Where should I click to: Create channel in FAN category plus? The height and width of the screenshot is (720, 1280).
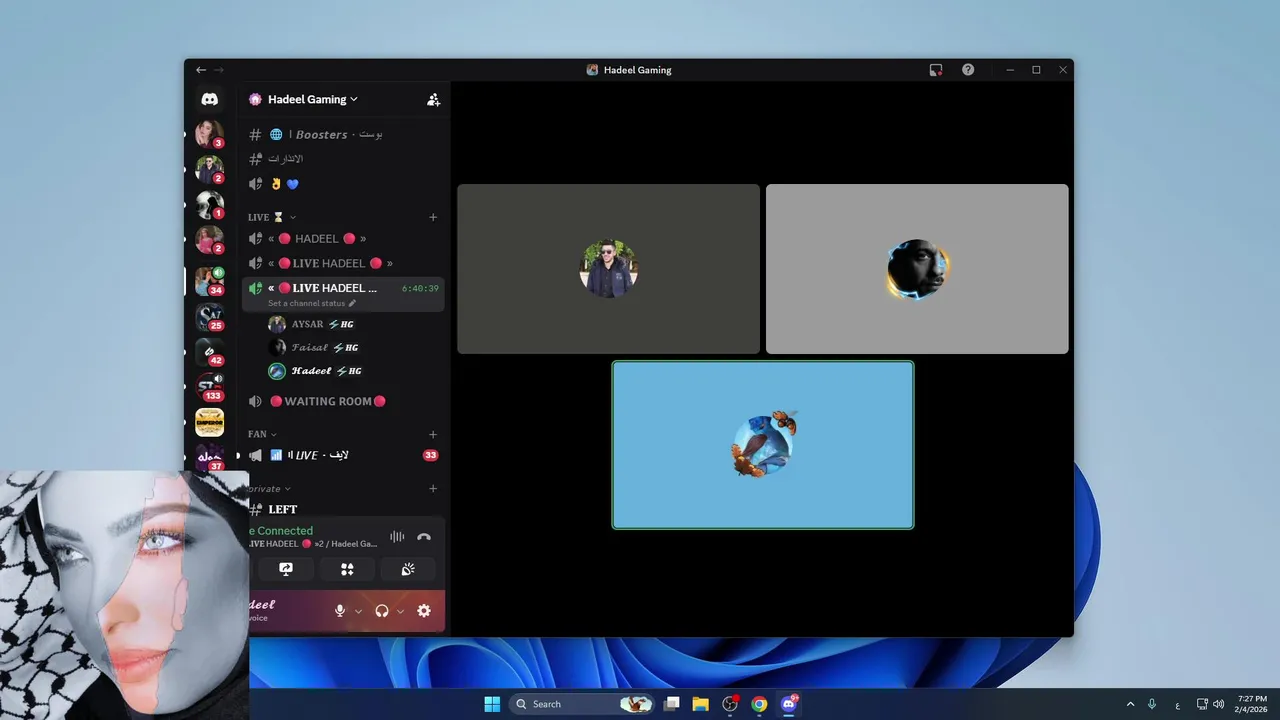coord(433,434)
